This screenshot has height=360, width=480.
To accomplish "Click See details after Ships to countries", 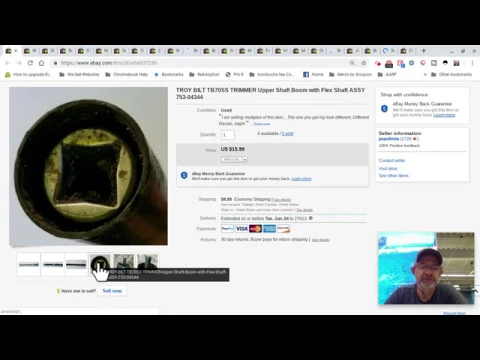I will (305, 210).
